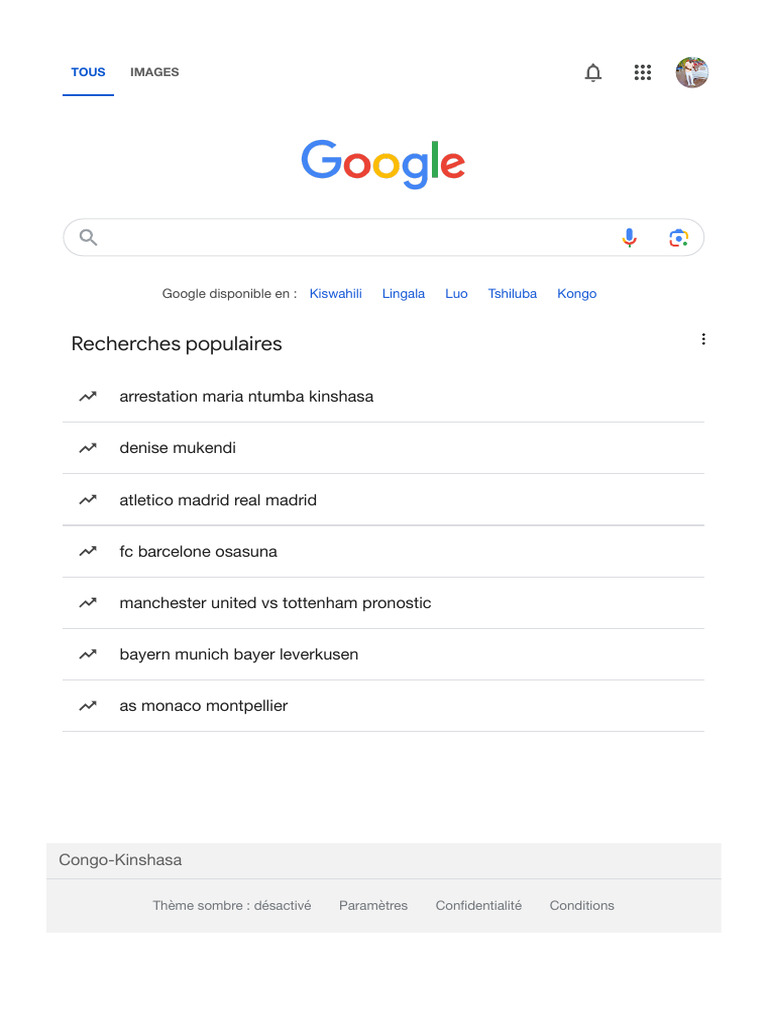
Task: Open Google Lens camera search
Action: 679,238
